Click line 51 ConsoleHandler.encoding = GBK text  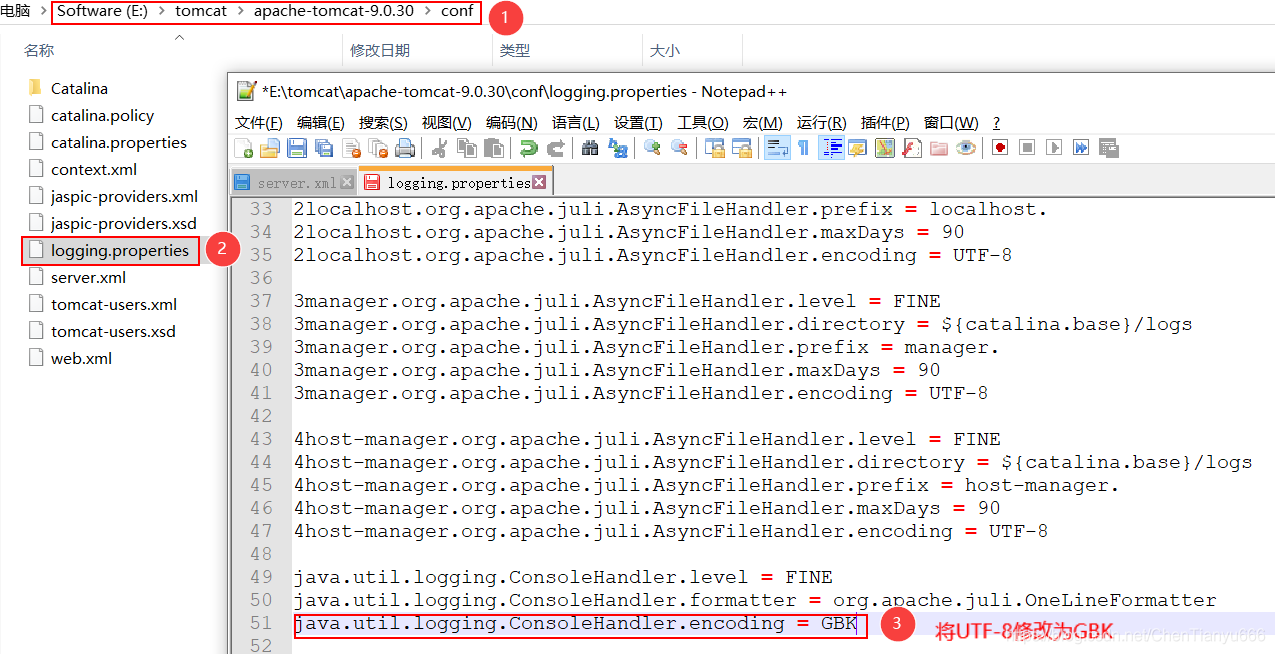576,624
